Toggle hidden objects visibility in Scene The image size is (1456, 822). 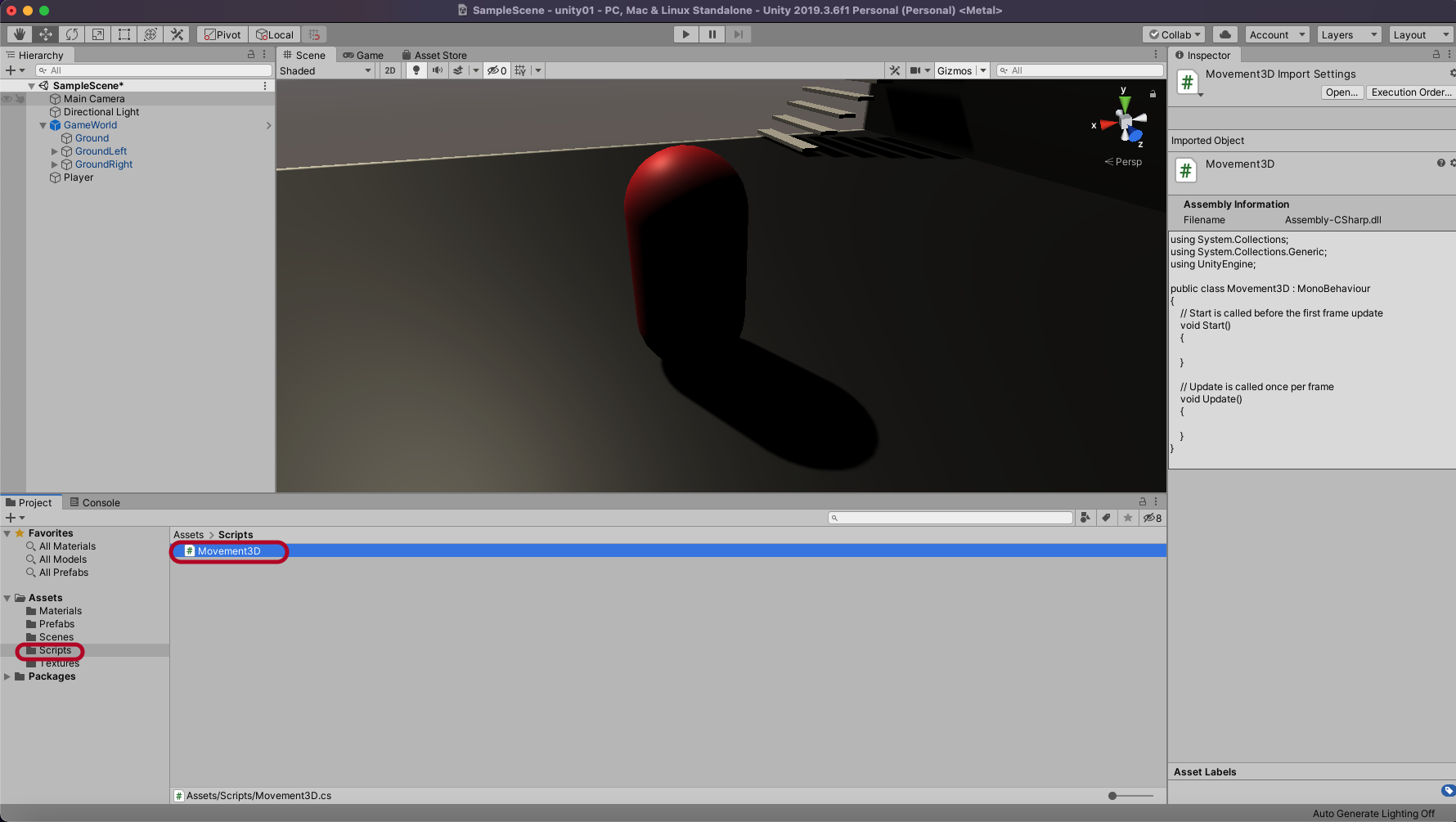point(497,70)
